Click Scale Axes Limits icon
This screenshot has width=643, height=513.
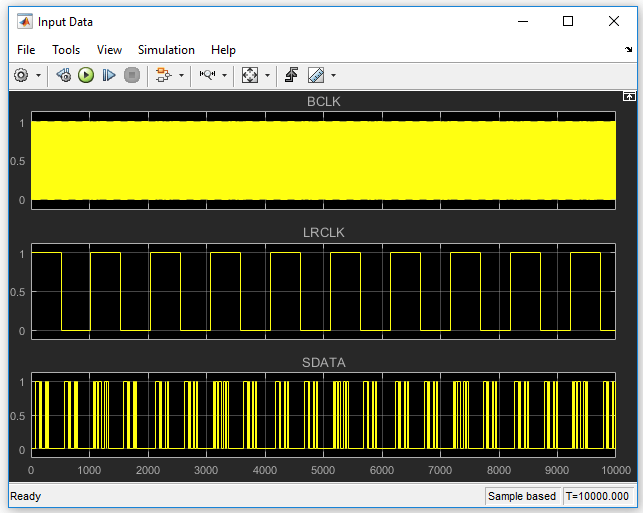(250, 75)
